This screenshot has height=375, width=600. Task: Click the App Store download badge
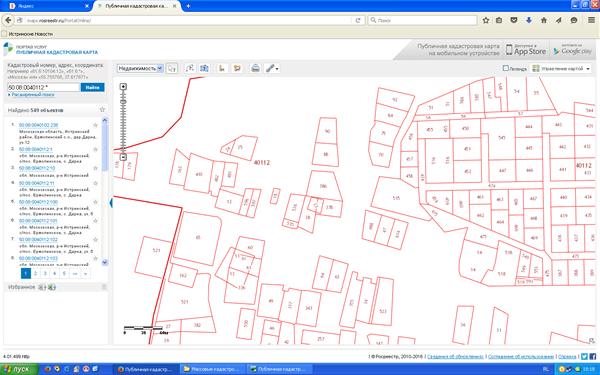coord(526,50)
